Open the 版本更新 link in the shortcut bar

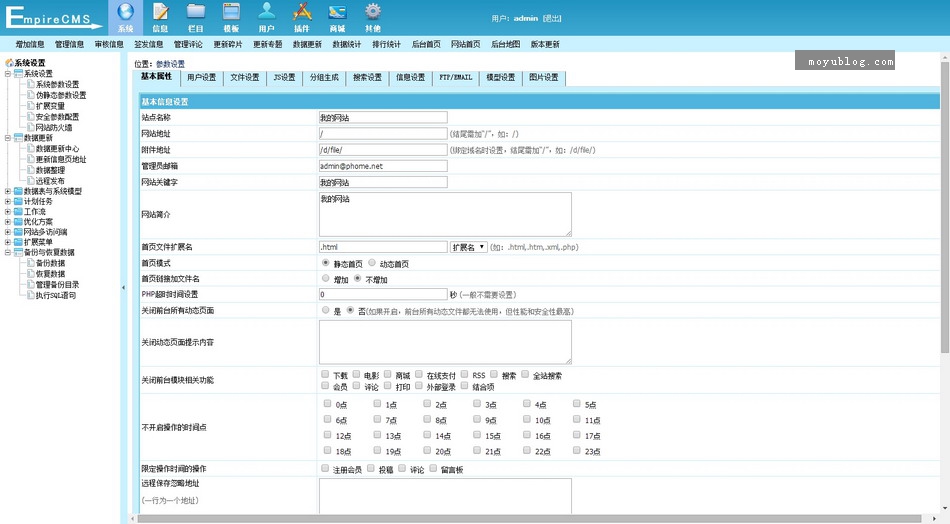545,44
